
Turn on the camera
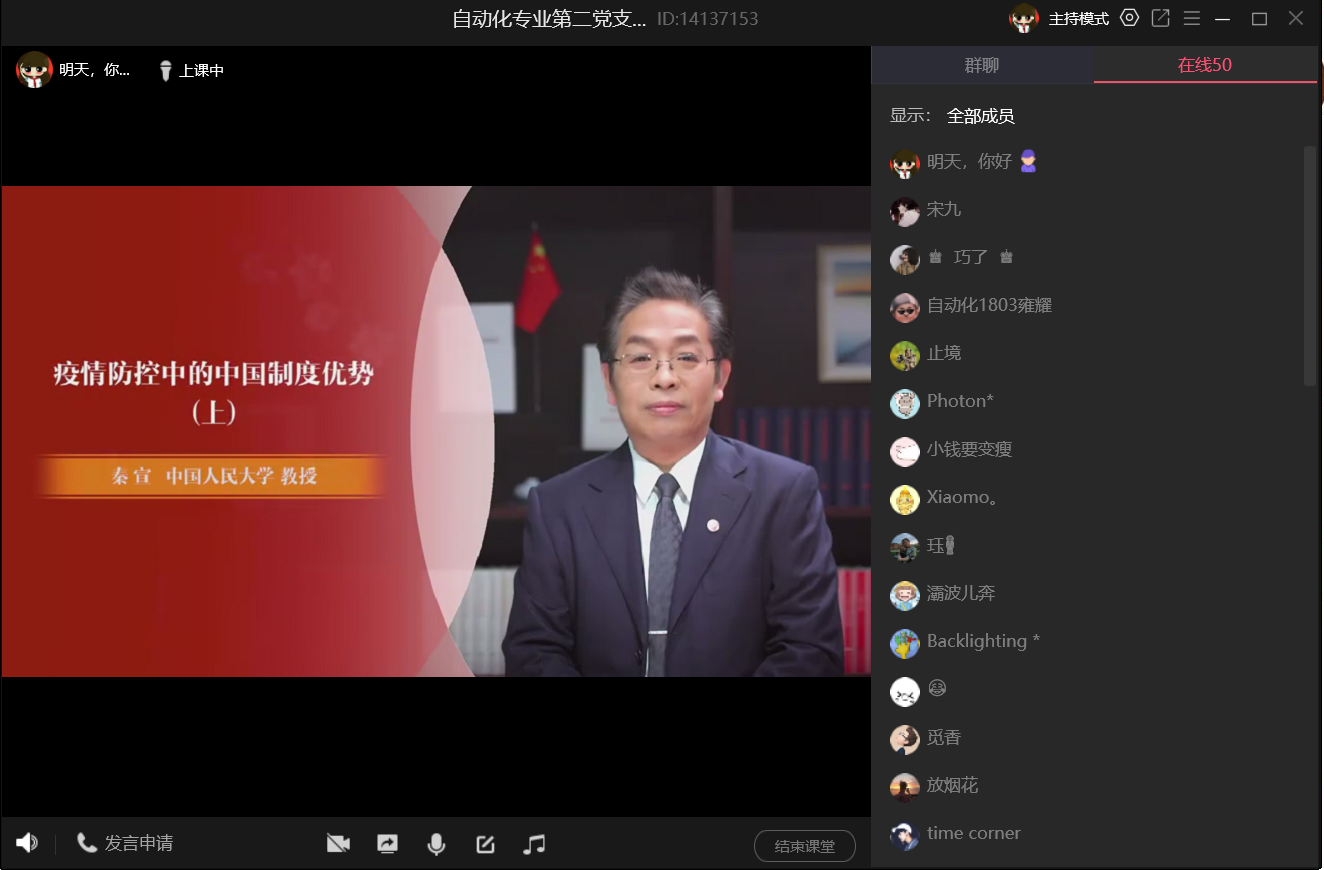(338, 844)
